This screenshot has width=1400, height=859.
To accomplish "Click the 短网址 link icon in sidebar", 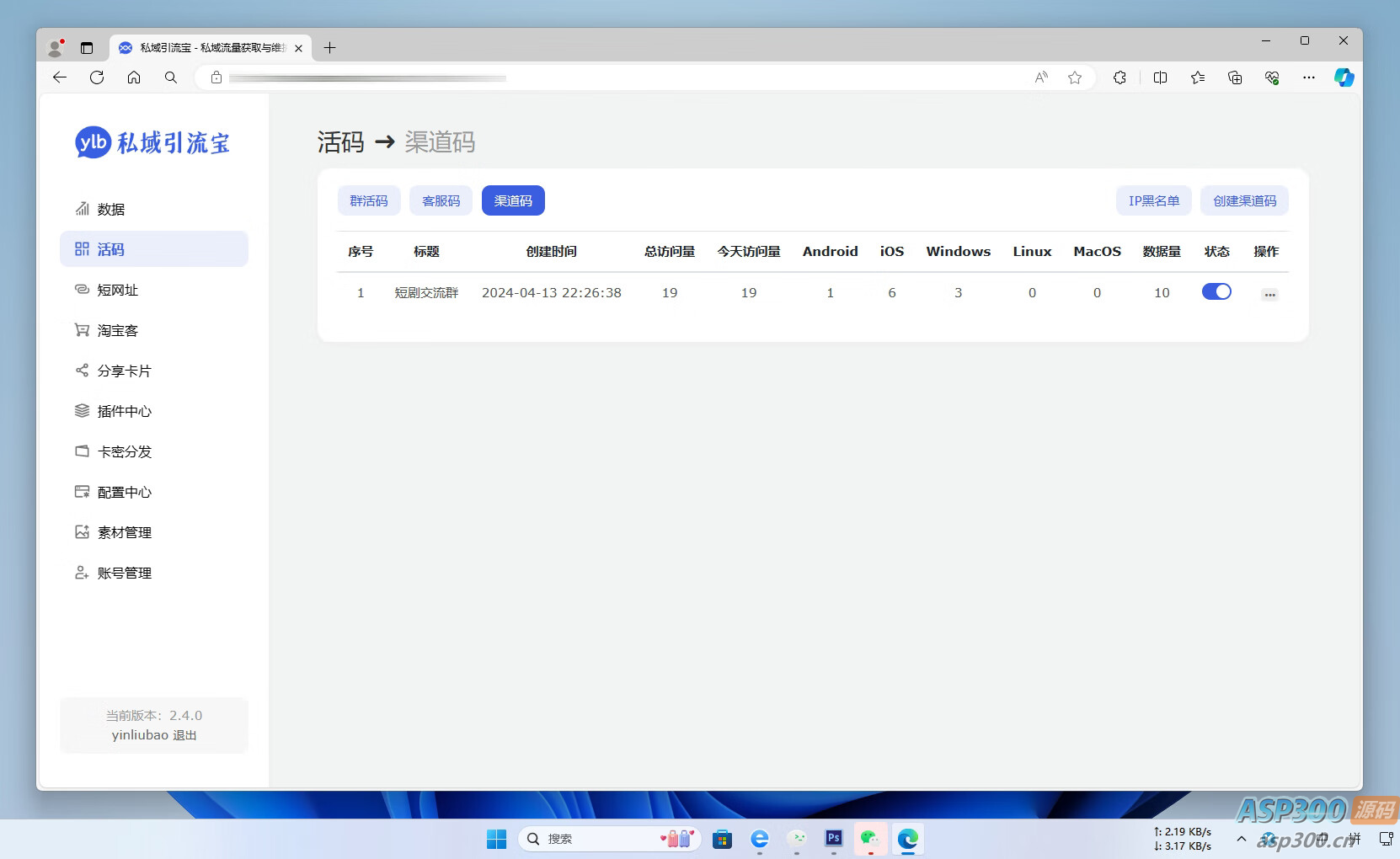I will [x=82, y=290].
